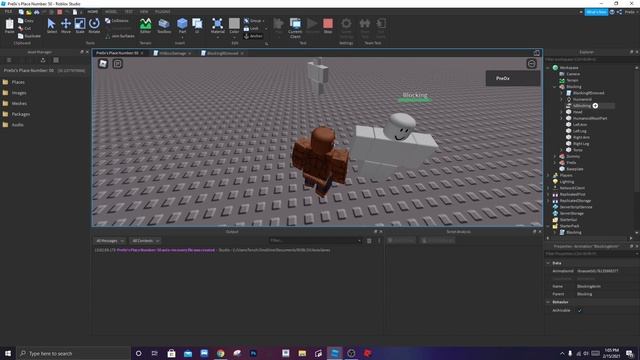This screenshot has height=360, width=640.
Task: Activate the Move tool
Action: [66, 26]
